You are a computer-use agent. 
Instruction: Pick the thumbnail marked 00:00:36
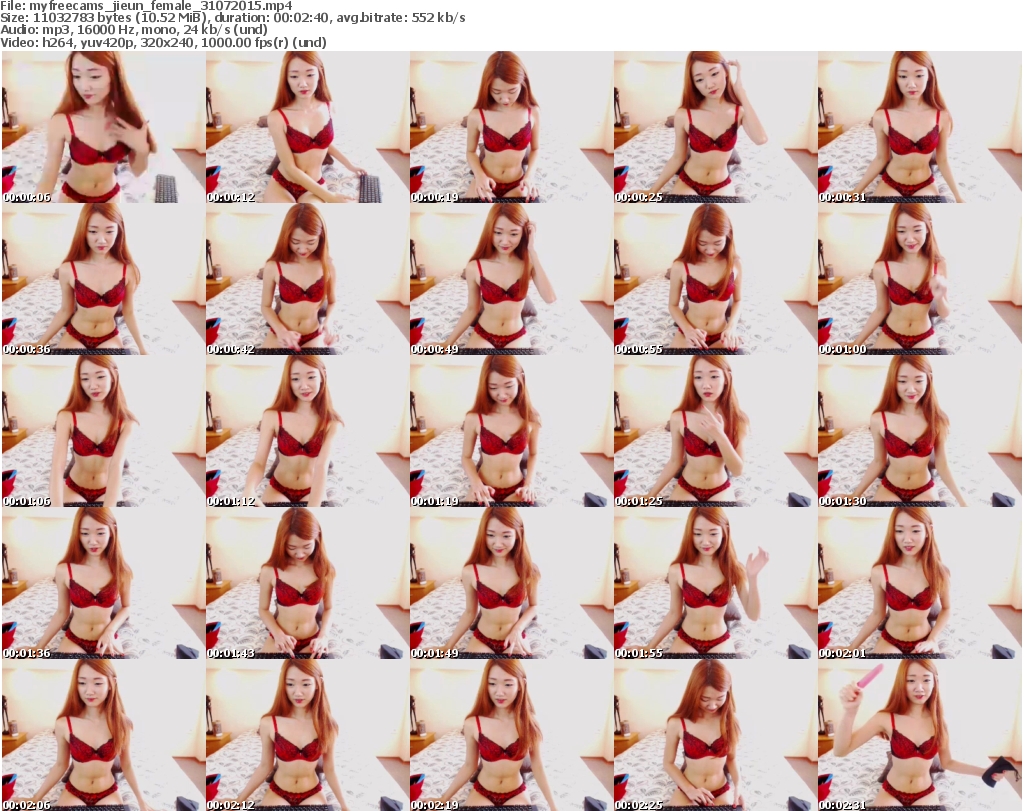[x=103, y=279]
